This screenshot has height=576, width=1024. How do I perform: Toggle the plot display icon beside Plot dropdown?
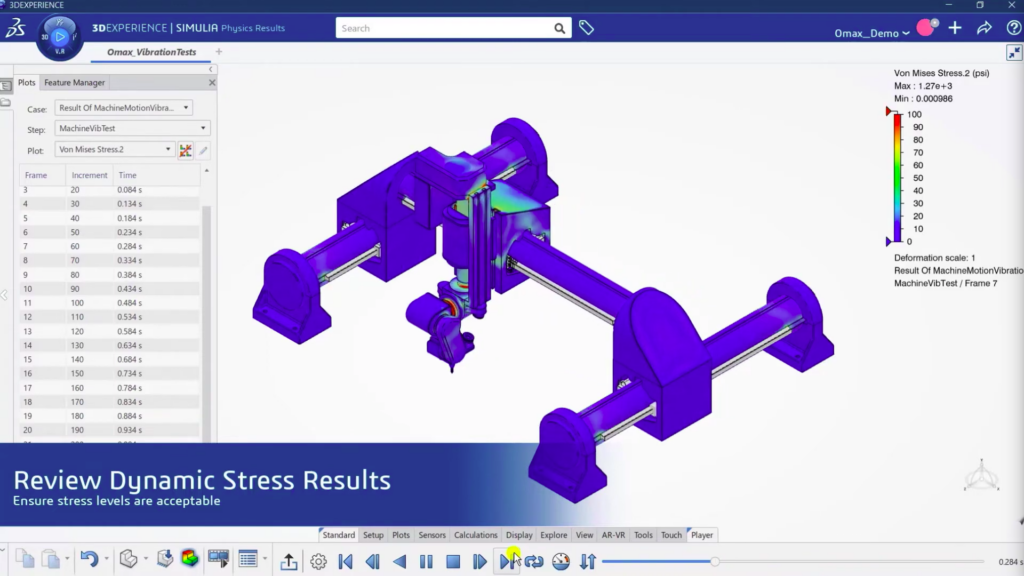tap(185, 150)
